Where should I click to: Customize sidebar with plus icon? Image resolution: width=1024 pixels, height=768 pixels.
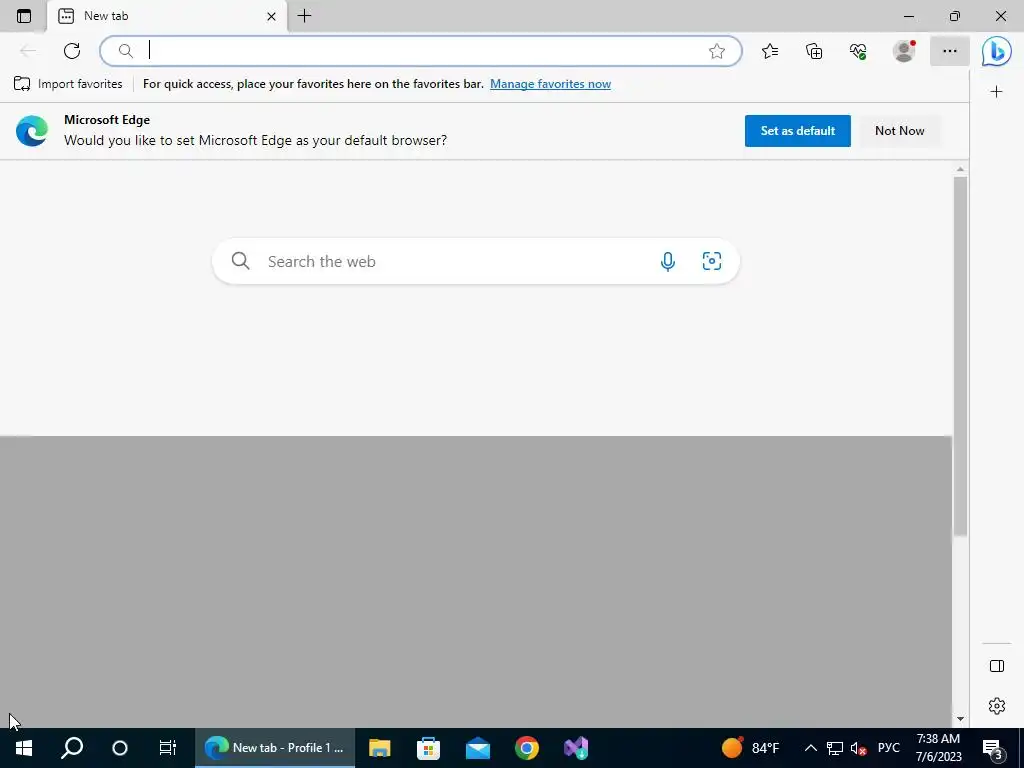[x=997, y=91]
